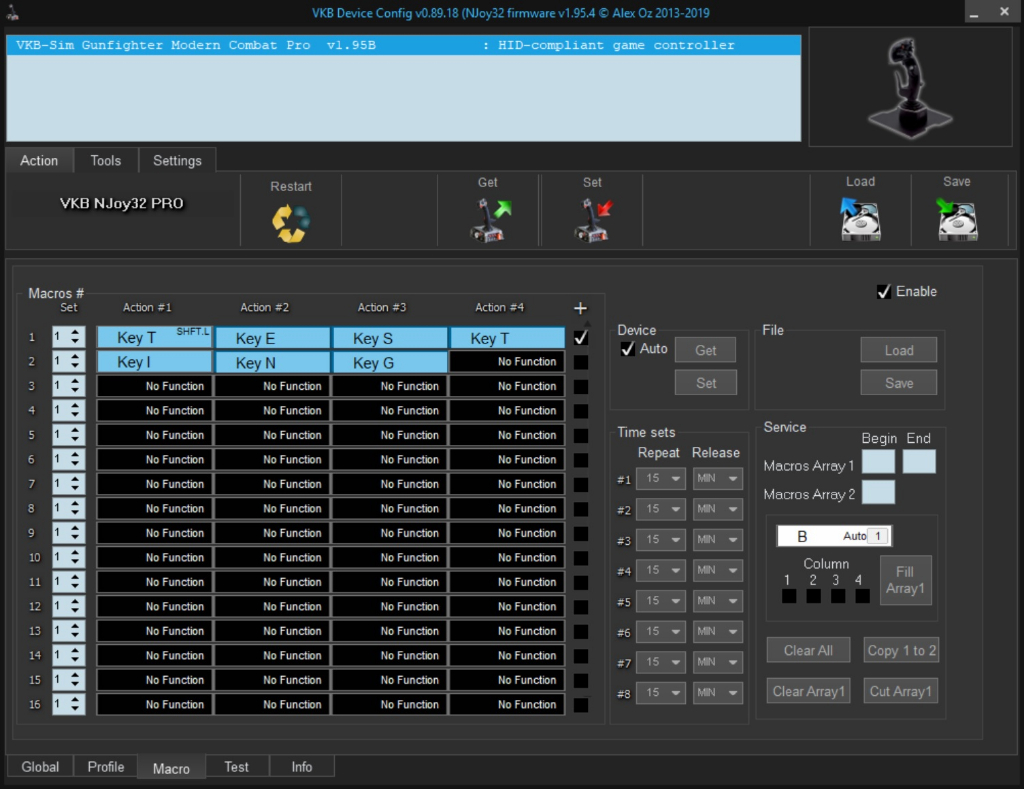The width and height of the screenshot is (1024, 789).
Task: Click the Clear Array1 button
Action: click(808, 691)
